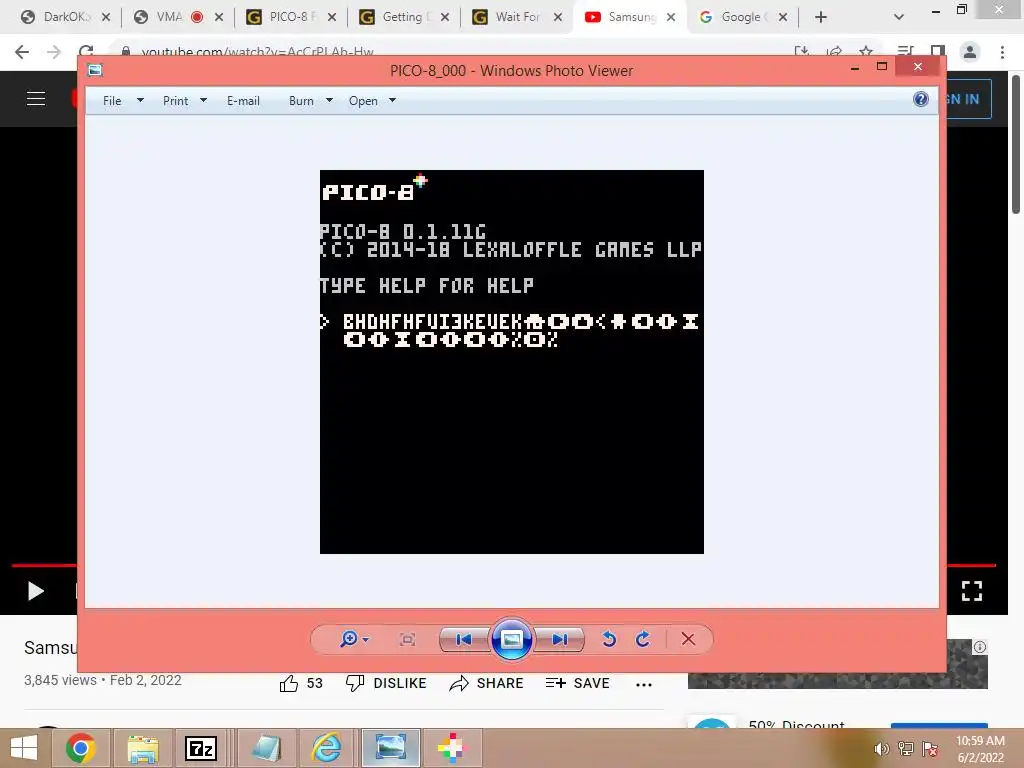Viewport: 1024px width, 768px height.
Task: Expand the Open menu in Photo Viewer
Action: pyautogui.click(x=363, y=101)
